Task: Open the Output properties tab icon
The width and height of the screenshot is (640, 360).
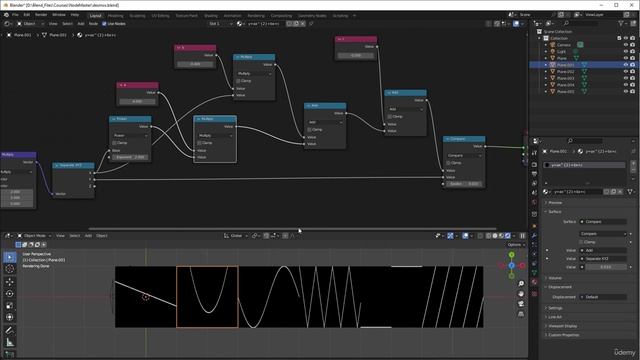Action: (x=534, y=174)
